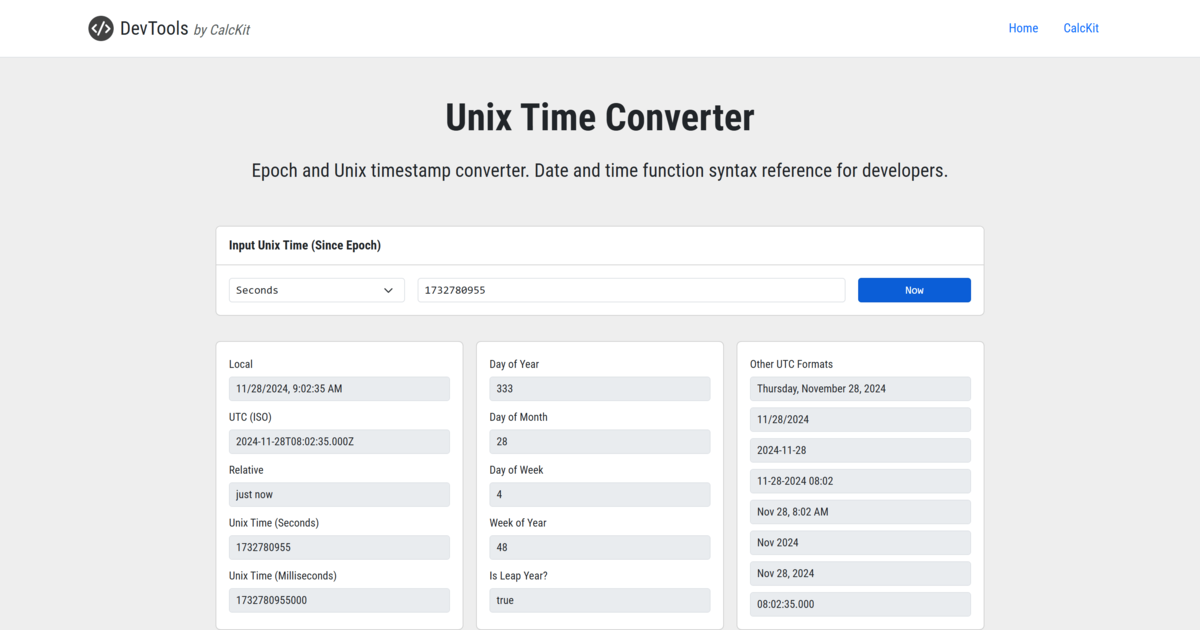
Task: Click the Unix Time Converter heading
Action: tap(599, 117)
